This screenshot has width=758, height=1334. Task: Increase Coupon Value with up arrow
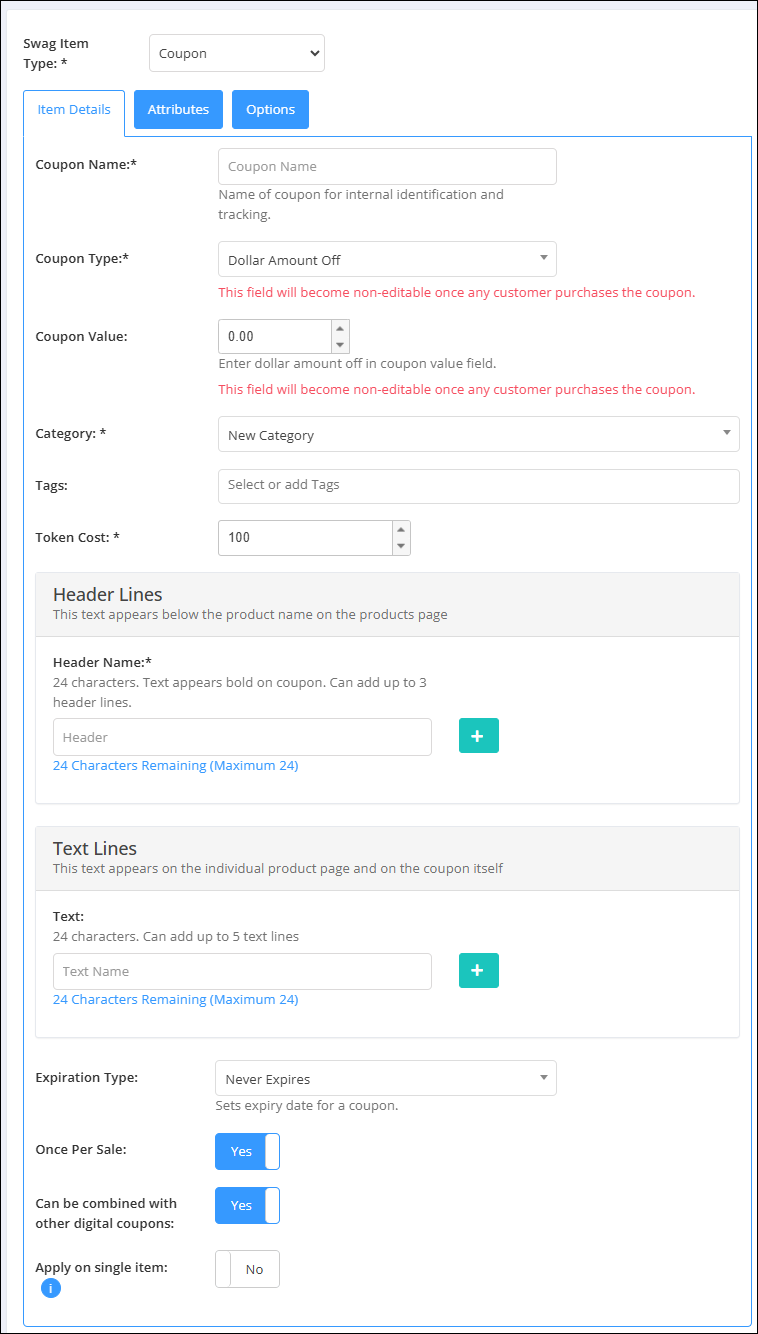(340, 328)
